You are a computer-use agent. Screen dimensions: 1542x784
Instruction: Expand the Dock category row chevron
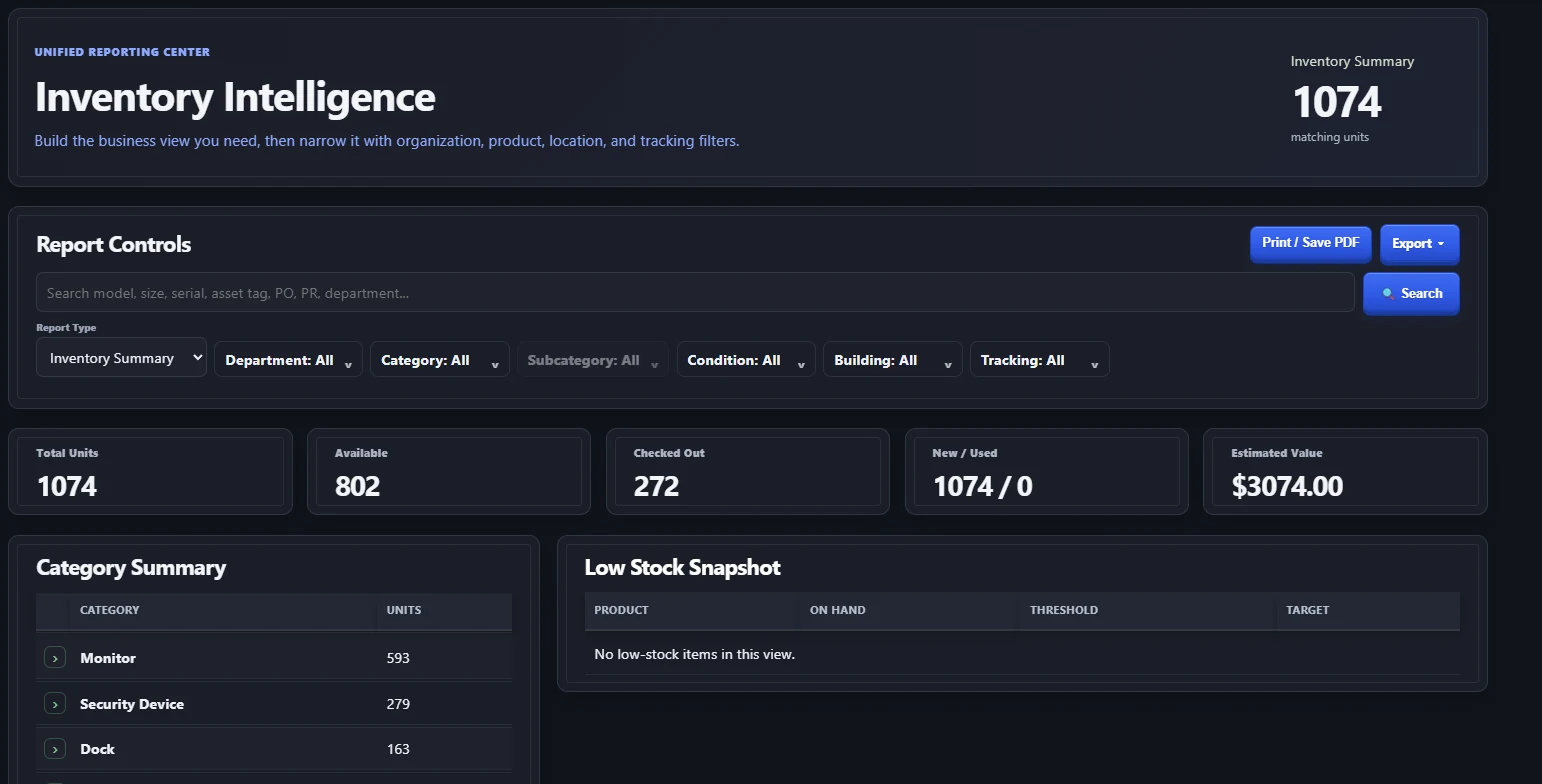coord(55,749)
